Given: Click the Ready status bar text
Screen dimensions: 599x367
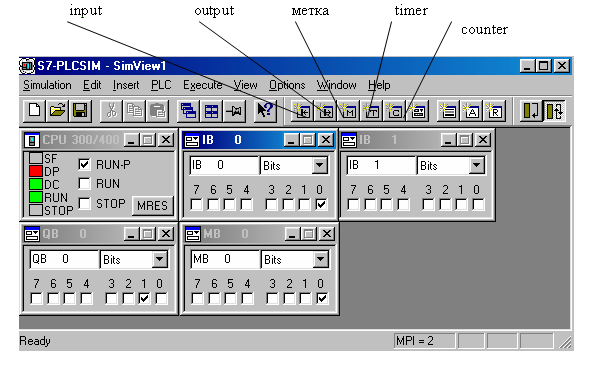Looking at the screenshot, I should (x=35, y=341).
